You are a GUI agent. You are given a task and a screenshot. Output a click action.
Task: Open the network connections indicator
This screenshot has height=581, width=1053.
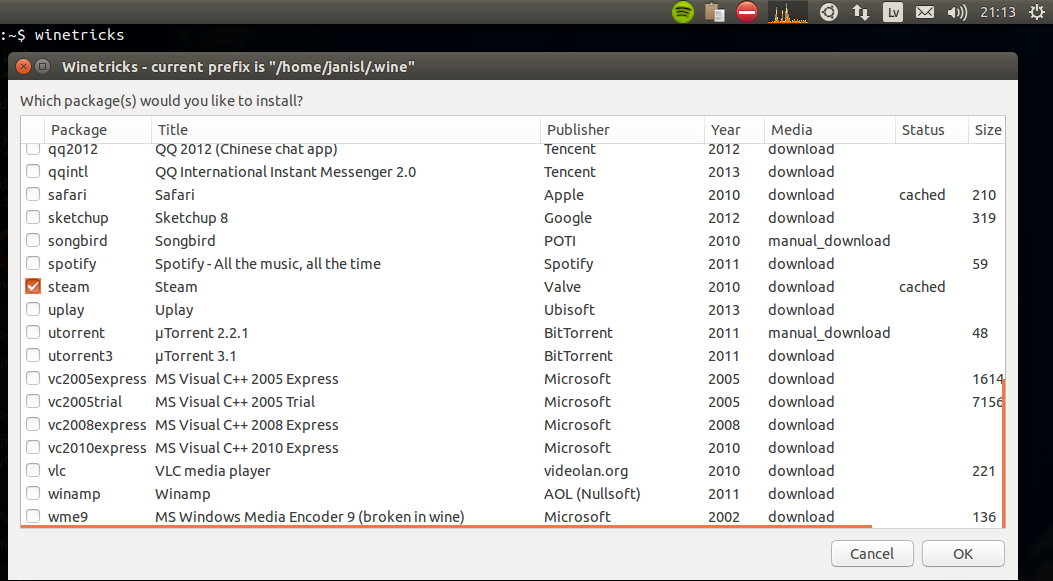point(860,11)
